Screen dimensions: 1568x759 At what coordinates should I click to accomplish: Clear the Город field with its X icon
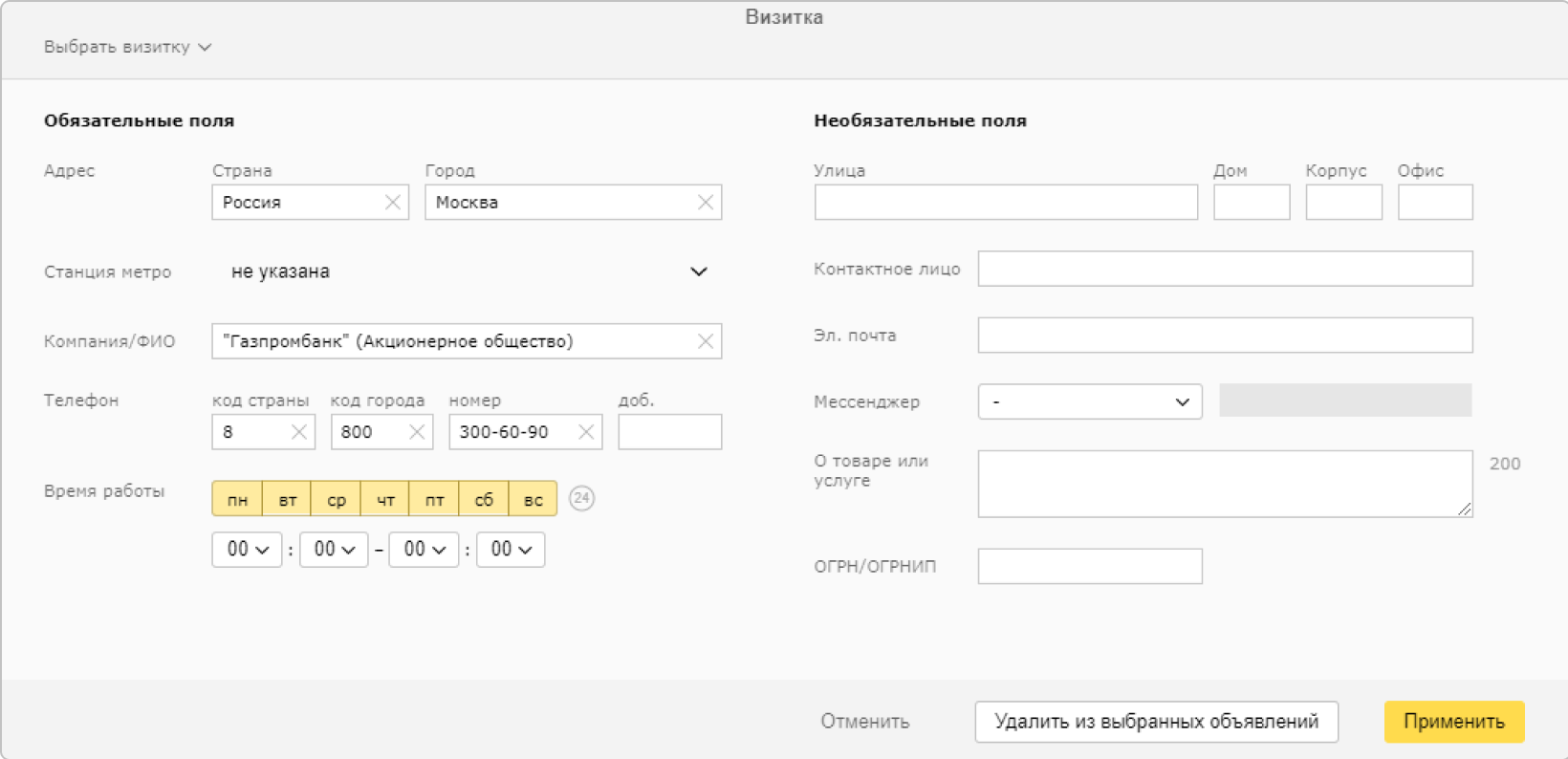click(705, 203)
